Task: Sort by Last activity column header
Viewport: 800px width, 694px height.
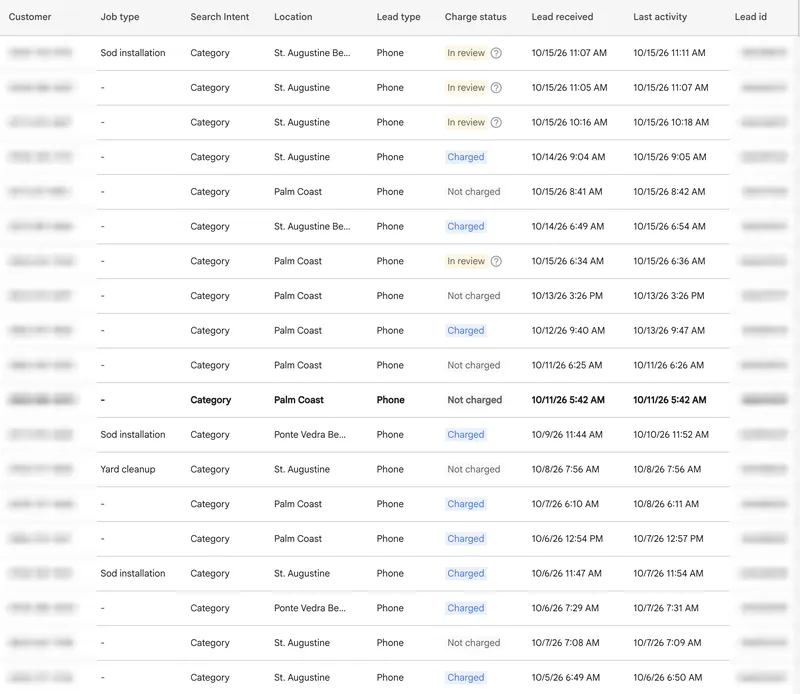Action: tap(660, 17)
